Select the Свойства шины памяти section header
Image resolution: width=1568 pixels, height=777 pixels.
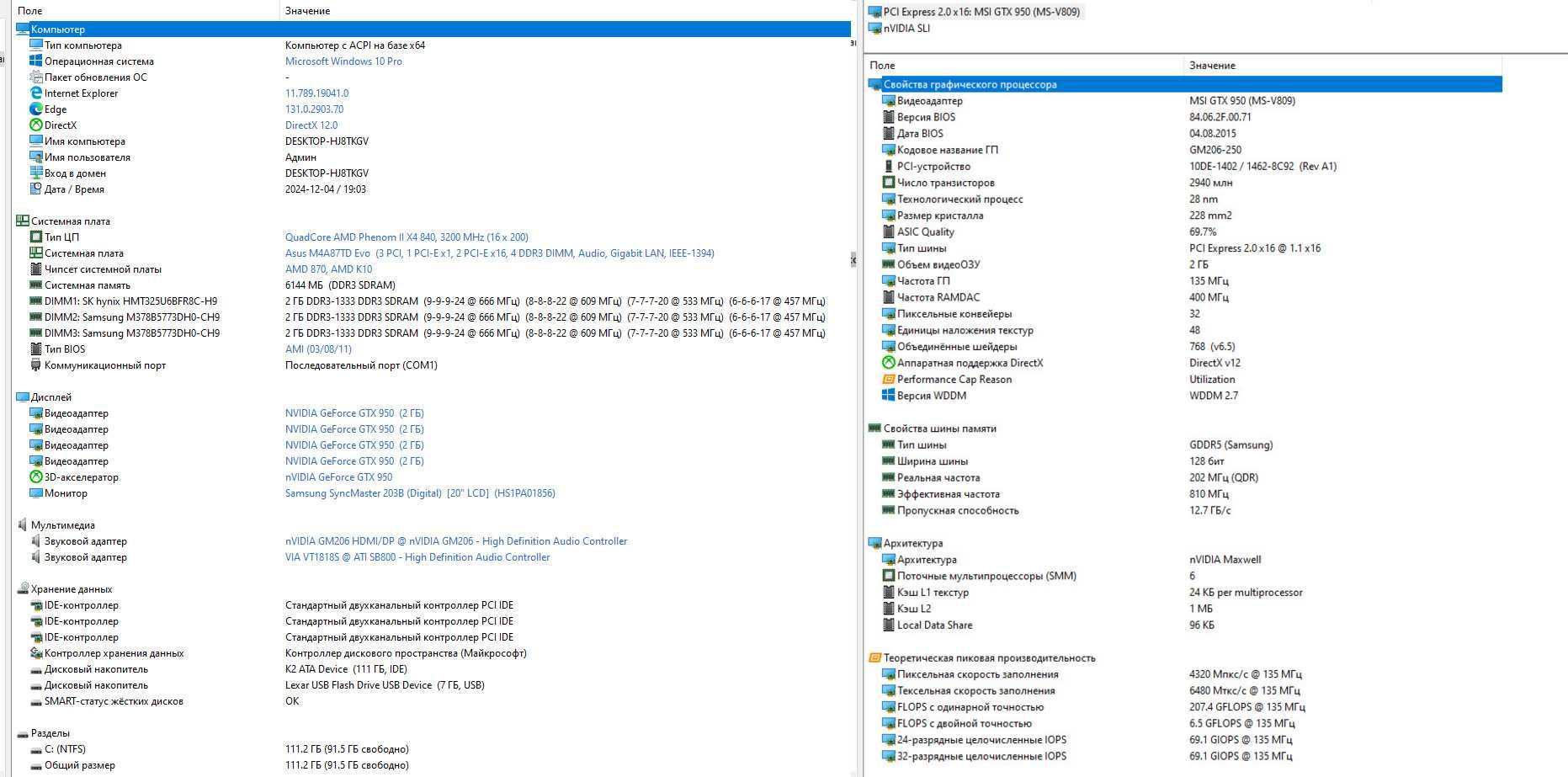(939, 428)
